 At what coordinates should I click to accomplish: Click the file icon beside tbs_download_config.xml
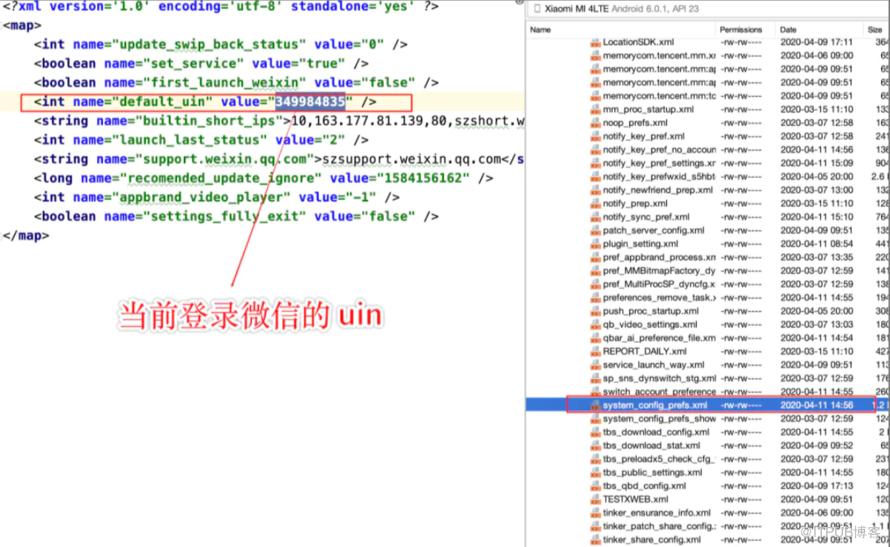pos(595,432)
